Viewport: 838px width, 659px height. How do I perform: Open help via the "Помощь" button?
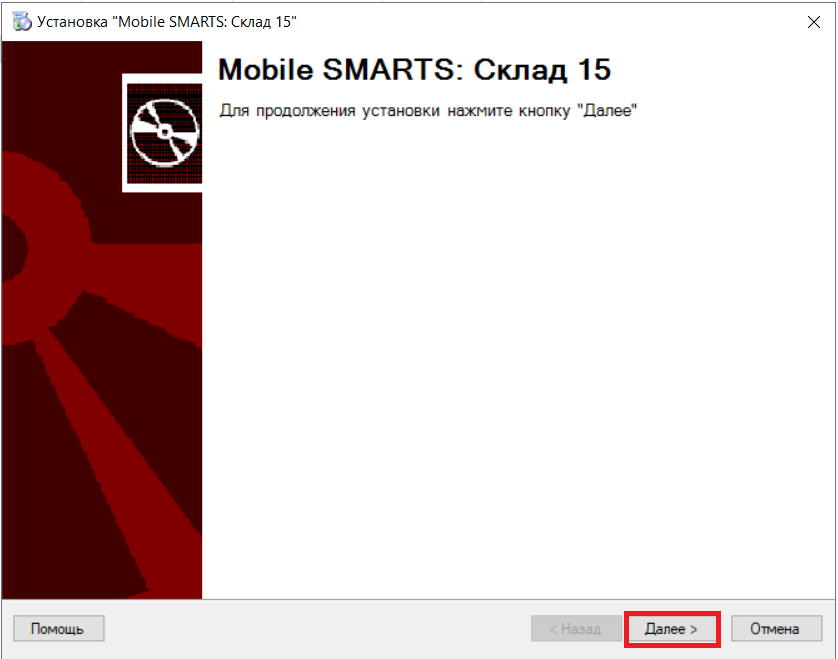58,629
